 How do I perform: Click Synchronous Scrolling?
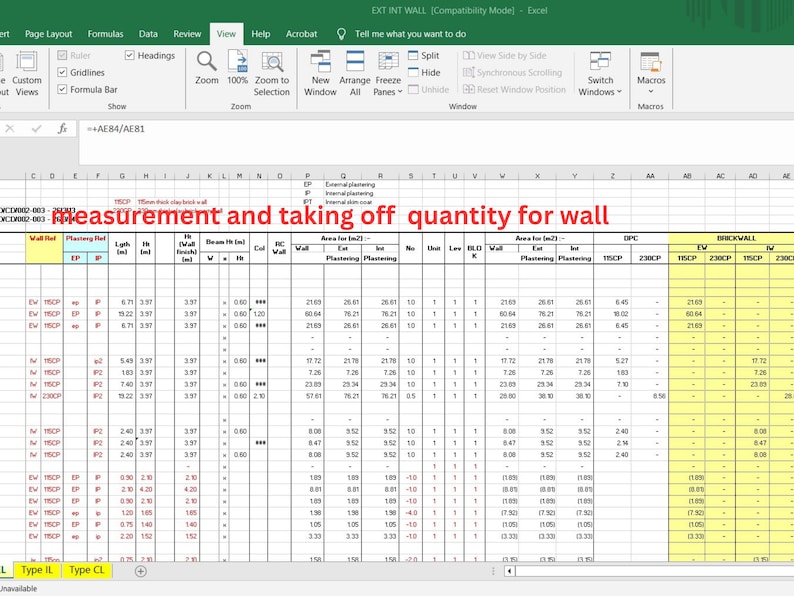pyautogui.click(x=512, y=72)
